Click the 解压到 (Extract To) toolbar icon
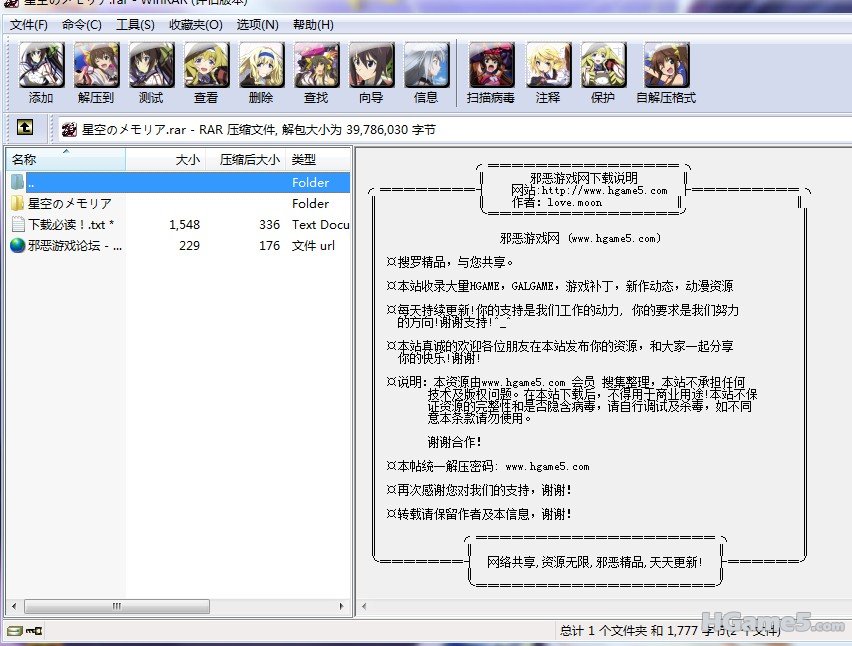This screenshot has width=852, height=646. pyautogui.click(x=96, y=72)
